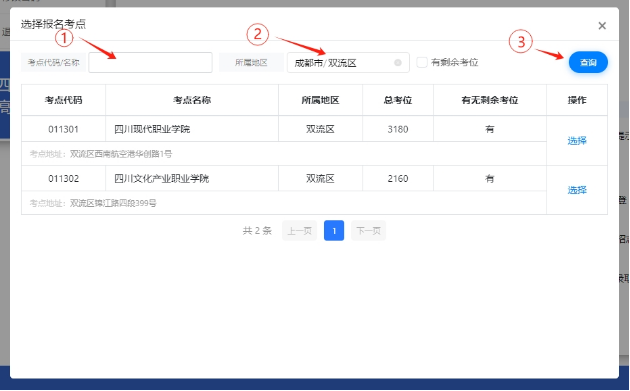This screenshot has width=630, height=391.
Task: Click the 考点名称 column header
Action: coord(192,100)
